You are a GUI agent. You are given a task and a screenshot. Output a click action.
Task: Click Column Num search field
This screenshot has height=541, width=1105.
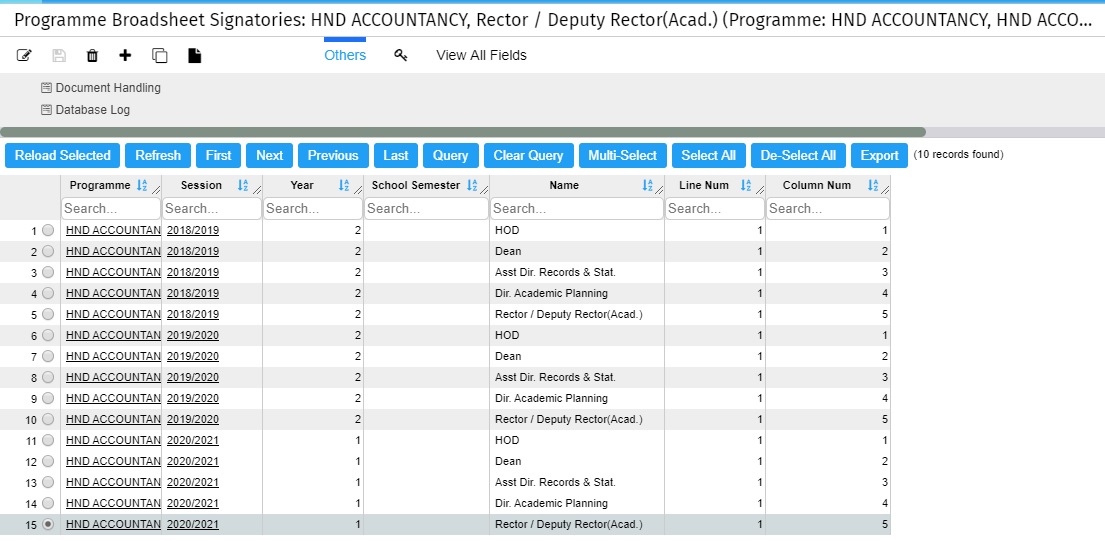tap(828, 209)
